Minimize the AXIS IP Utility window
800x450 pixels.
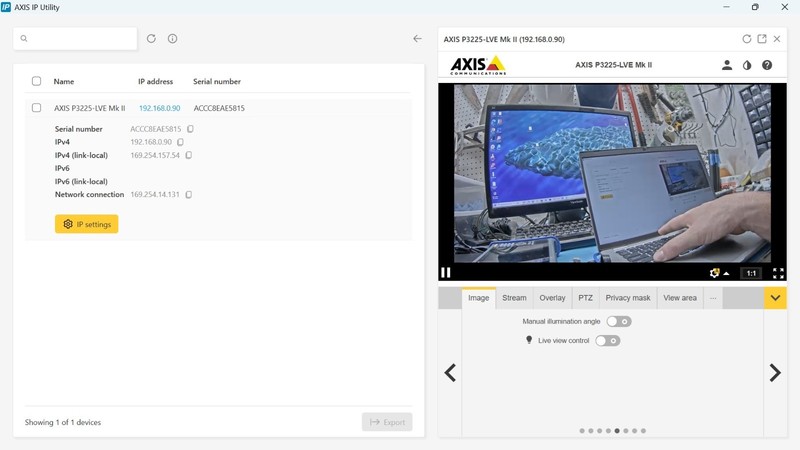coord(726,7)
